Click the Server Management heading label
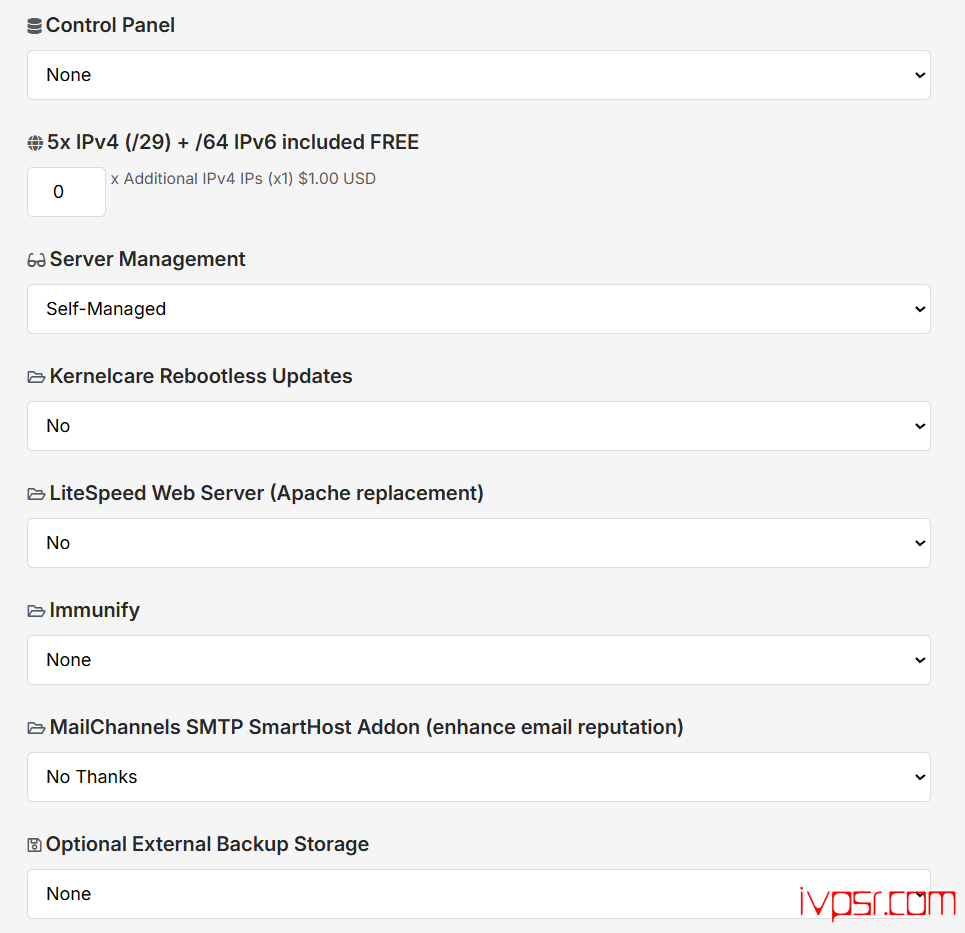Screen dimensions: 965x933 pyautogui.click(x=147, y=259)
